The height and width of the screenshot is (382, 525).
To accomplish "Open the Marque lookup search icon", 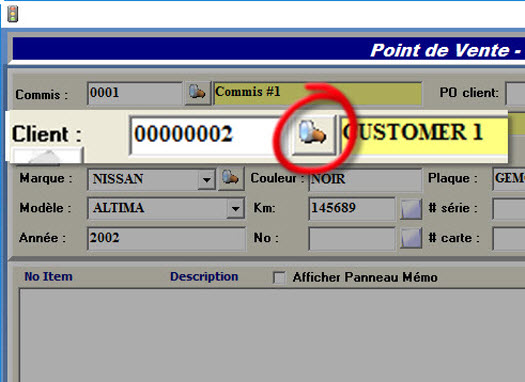I will (231, 178).
